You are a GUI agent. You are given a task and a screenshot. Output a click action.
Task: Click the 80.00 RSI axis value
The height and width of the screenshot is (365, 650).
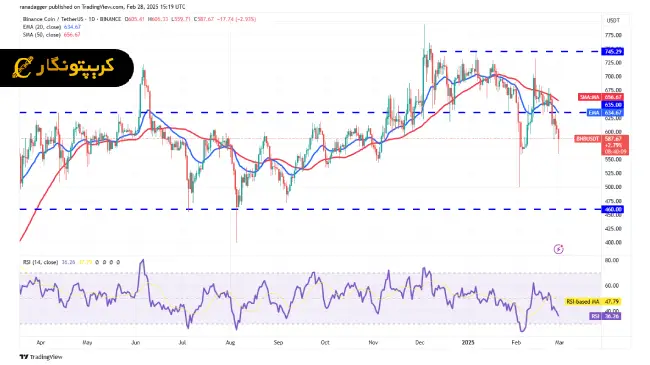pyautogui.click(x=612, y=260)
